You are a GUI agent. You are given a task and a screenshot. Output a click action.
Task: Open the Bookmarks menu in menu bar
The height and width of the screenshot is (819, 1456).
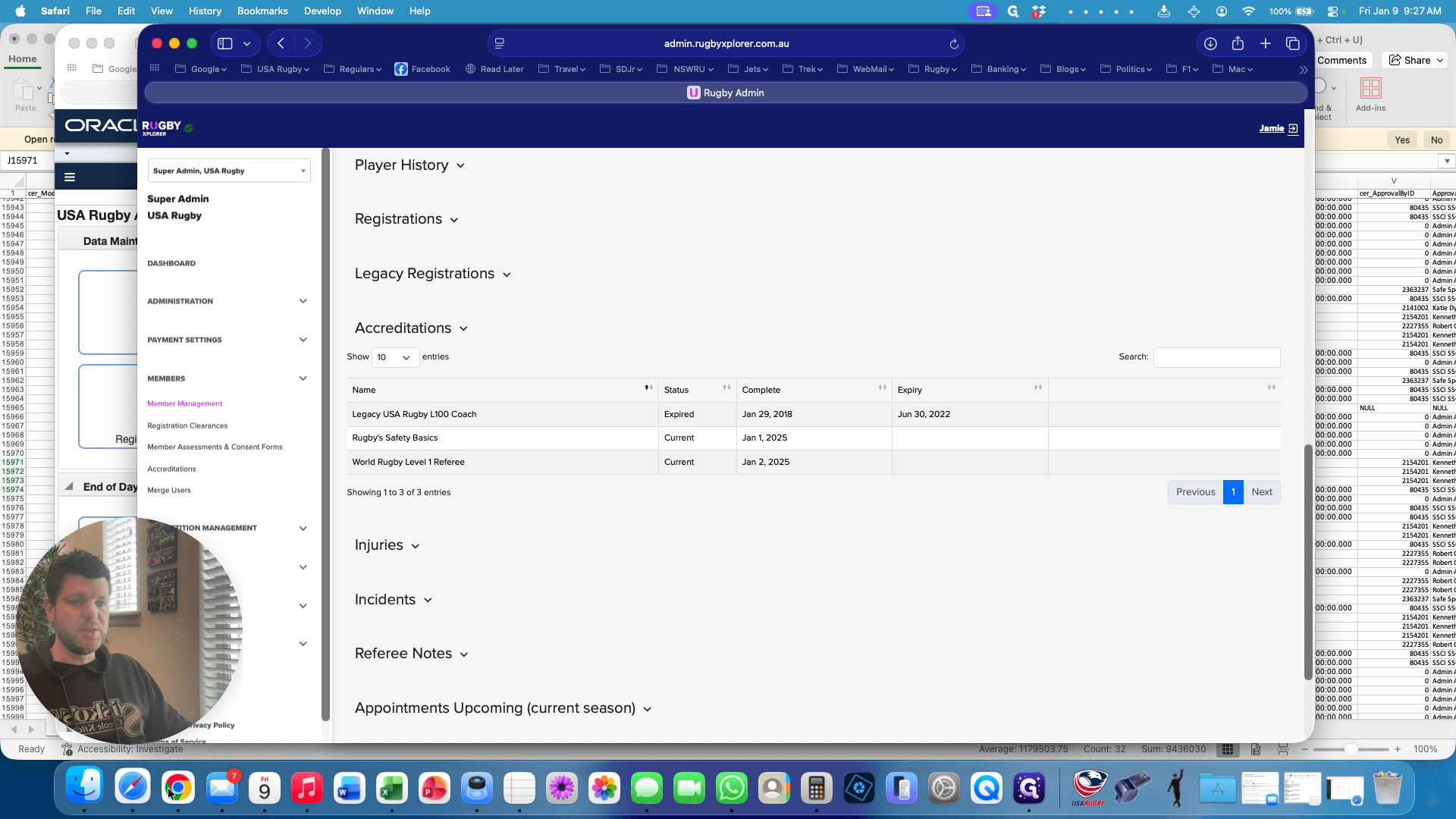tap(262, 11)
